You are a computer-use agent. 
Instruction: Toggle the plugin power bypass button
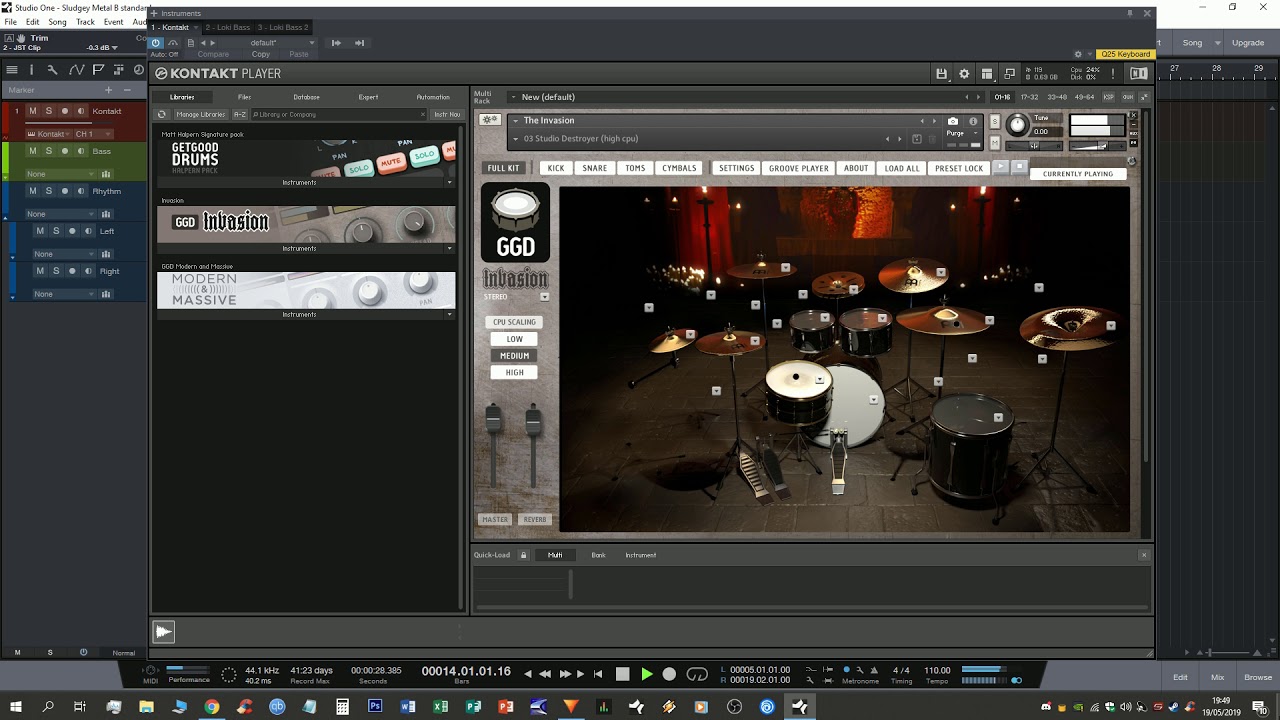156,43
